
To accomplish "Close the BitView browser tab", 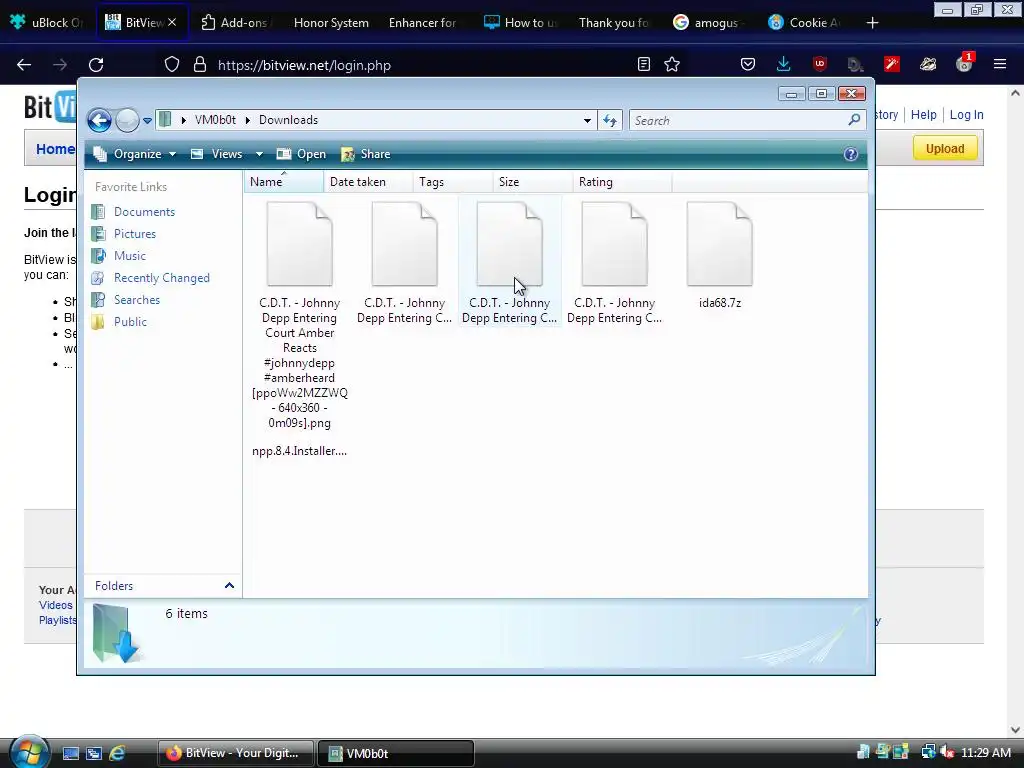I will 172,22.
